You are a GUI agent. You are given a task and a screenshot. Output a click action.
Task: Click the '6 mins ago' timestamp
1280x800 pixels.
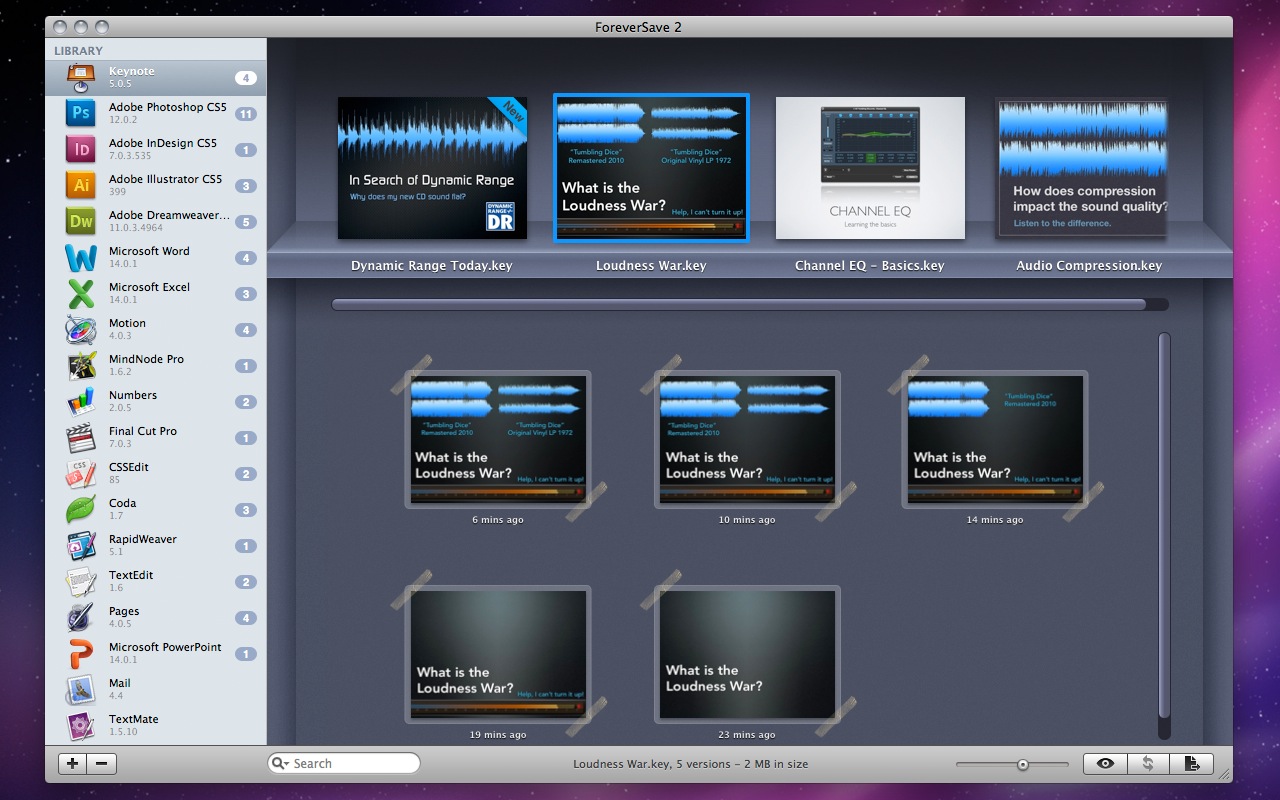click(x=498, y=520)
